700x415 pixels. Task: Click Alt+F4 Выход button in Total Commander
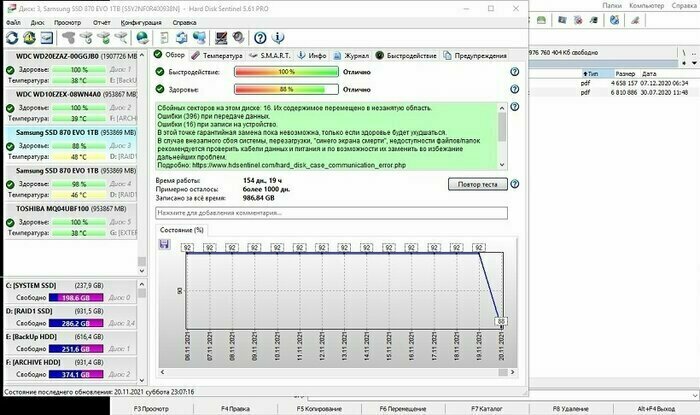(656, 408)
